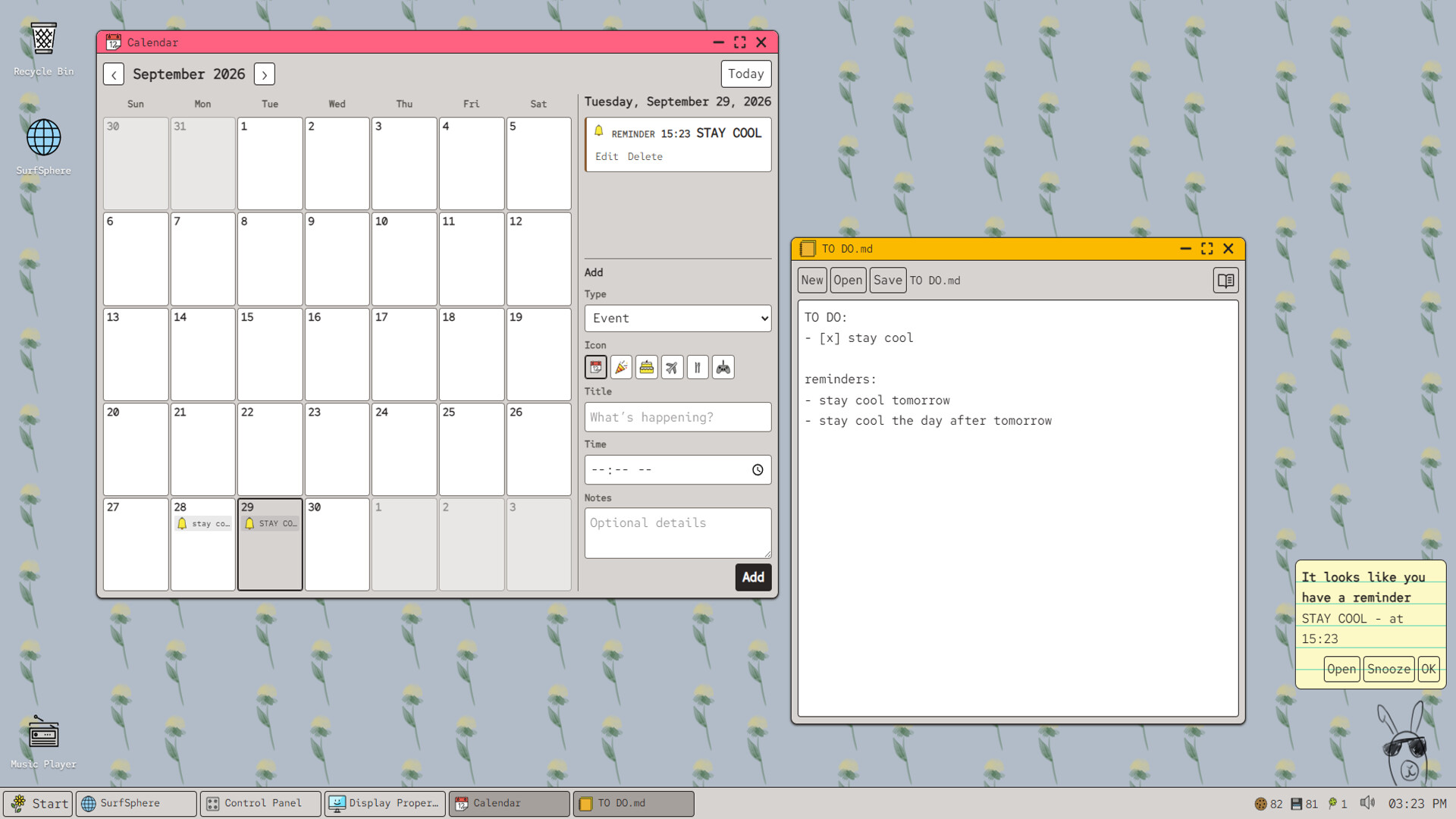Select September 15 in the calendar grid
This screenshot has width=1456, height=819.
(x=269, y=354)
